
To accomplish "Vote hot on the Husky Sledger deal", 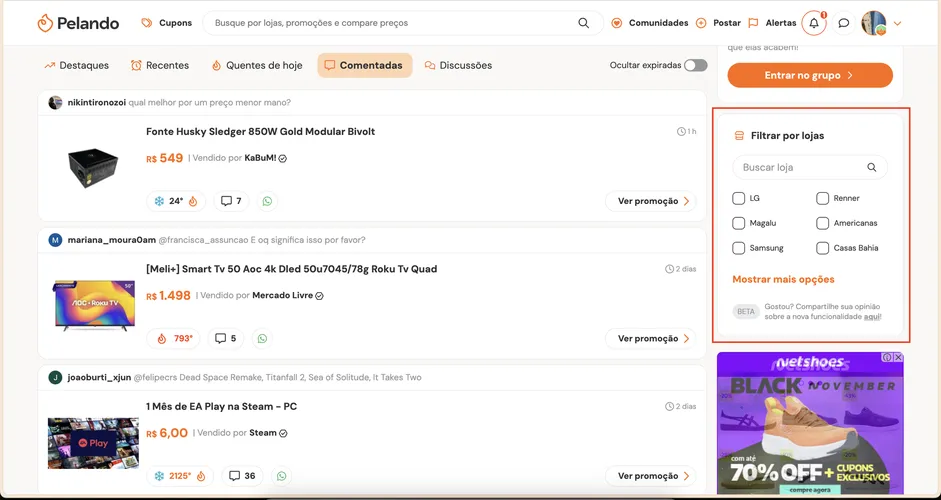I will coord(193,201).
